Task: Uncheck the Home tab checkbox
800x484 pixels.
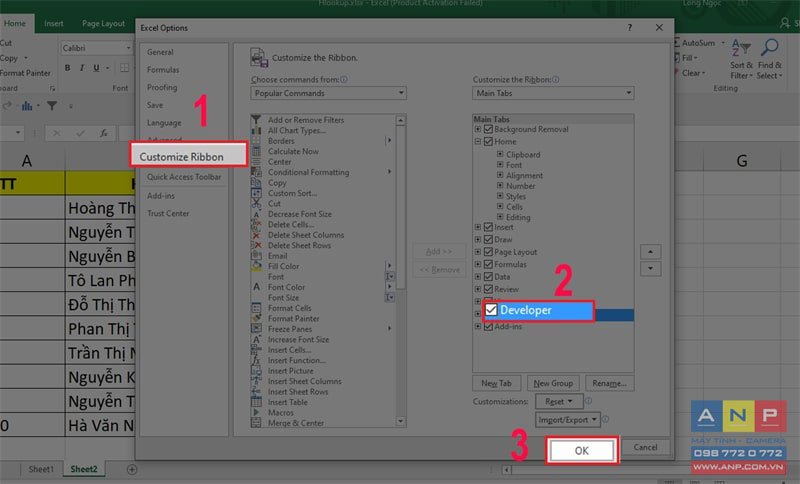Action: click(x=488, y=142)
